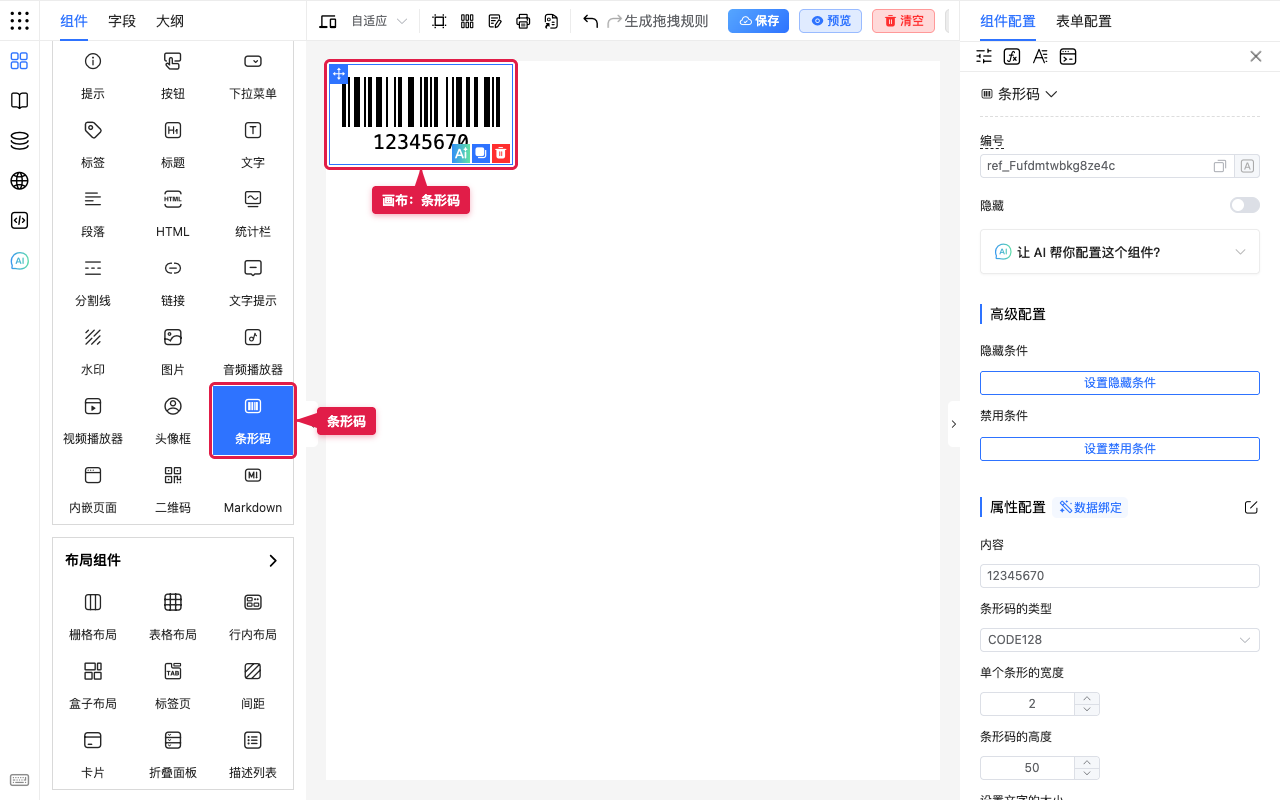This screenshot has height=800, width=1280.
Task: Collapse the right config panel arrow
Action: (x=953, y=424)
